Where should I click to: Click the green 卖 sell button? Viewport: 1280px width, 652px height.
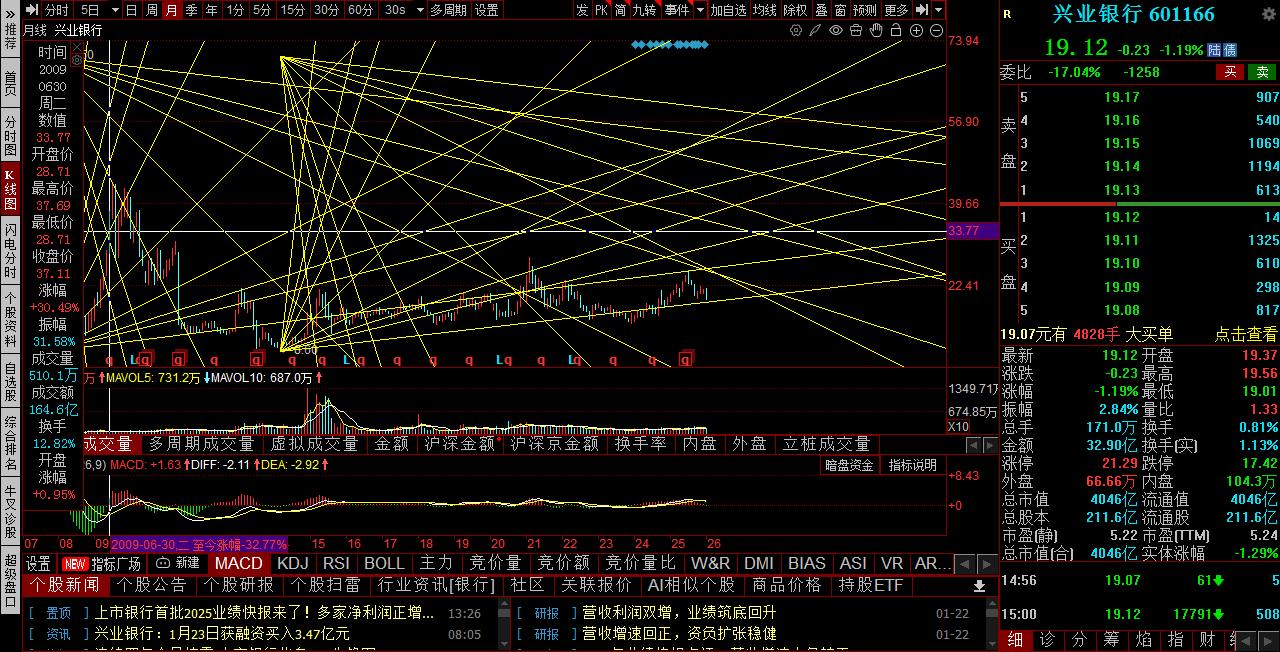tap(1263, 72)
